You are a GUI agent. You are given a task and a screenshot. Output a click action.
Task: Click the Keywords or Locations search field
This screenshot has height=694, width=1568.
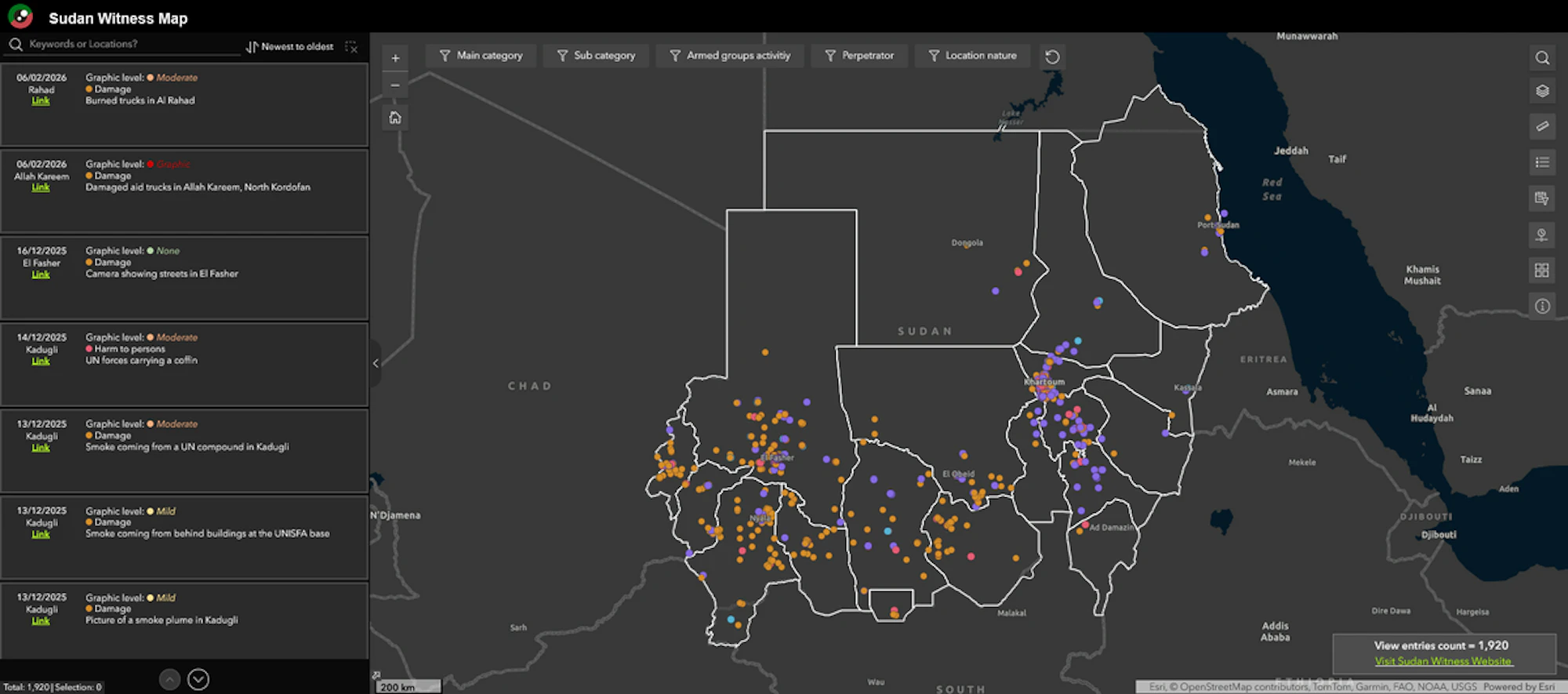(125, 45)
